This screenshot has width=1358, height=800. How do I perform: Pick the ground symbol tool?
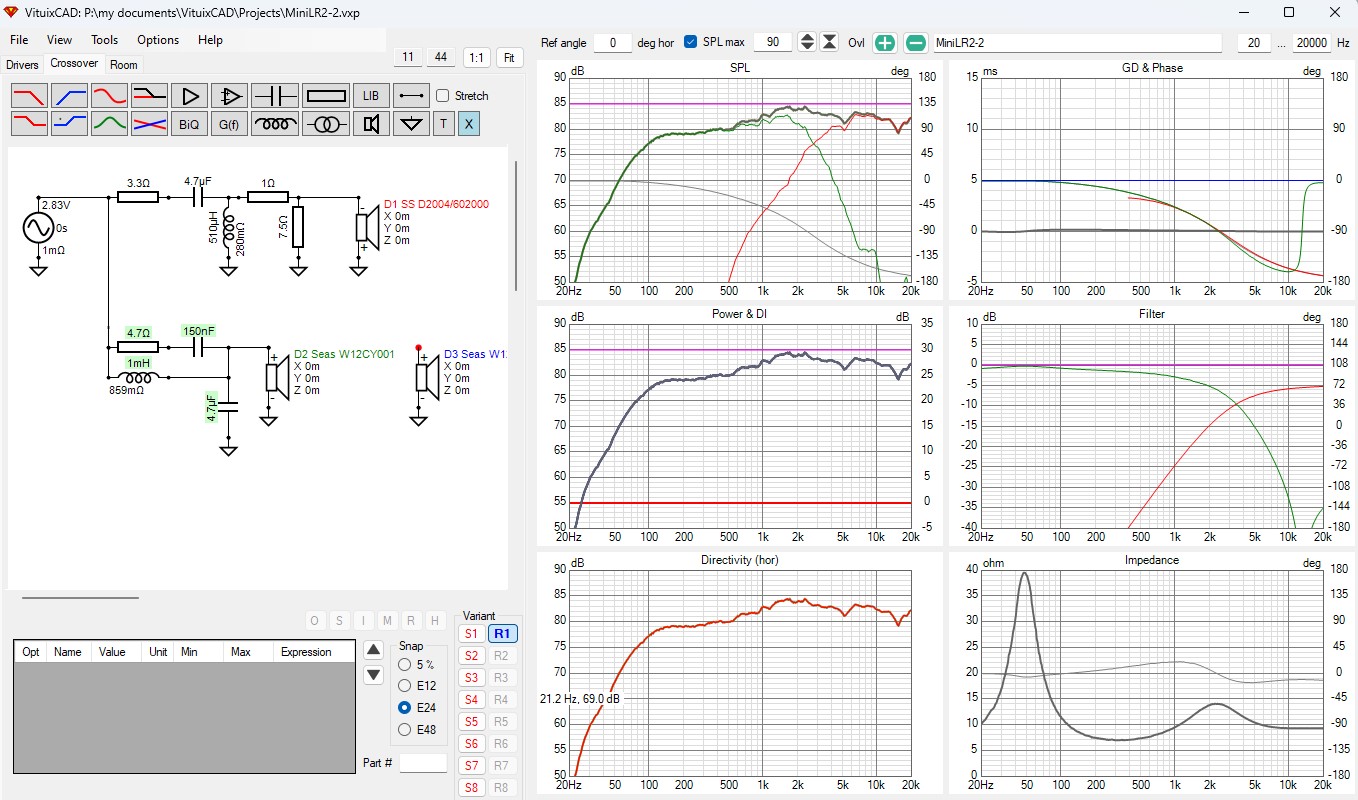[411, 124]
